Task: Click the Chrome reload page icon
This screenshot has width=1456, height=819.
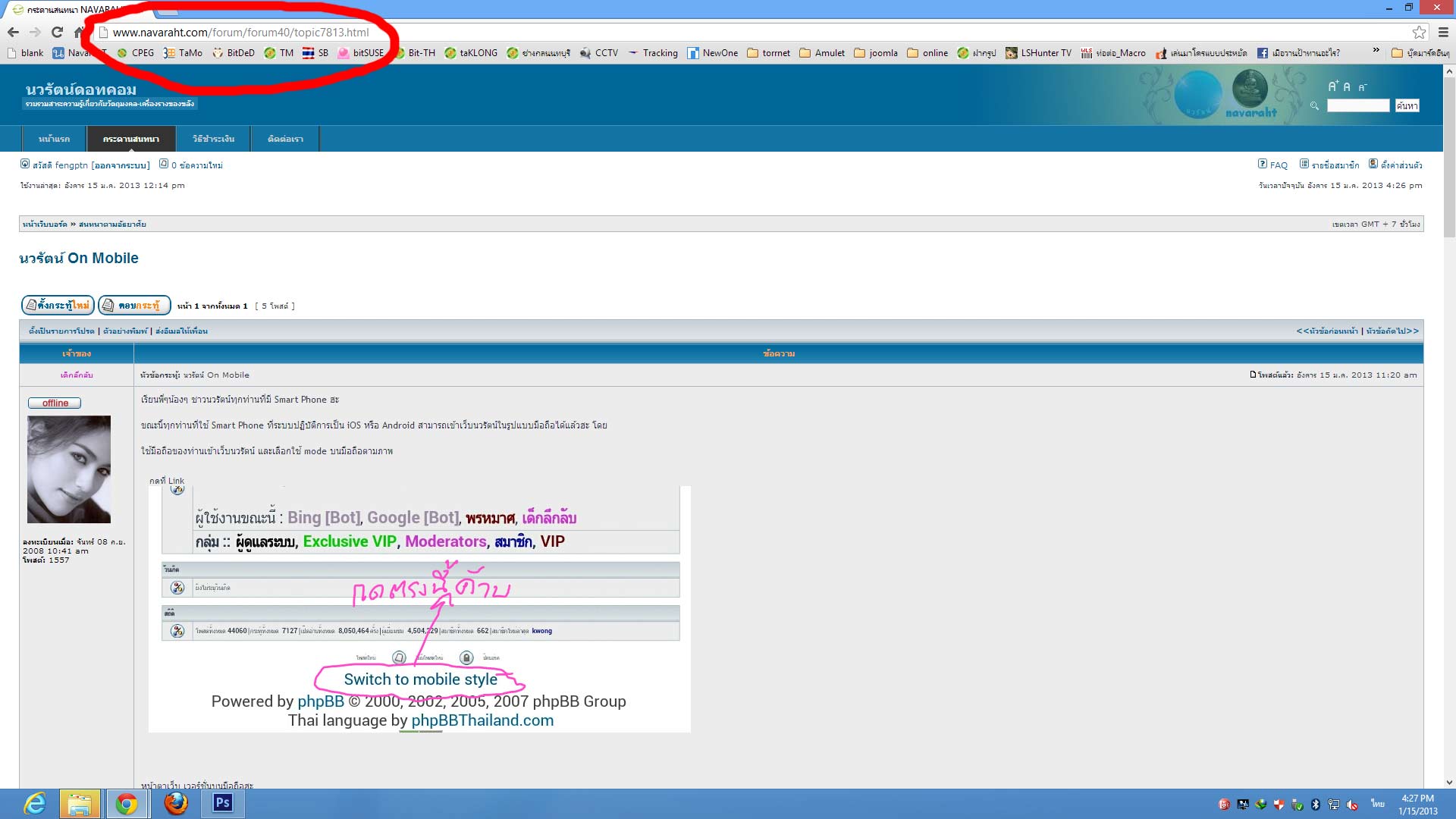Action: tap(57, 32)
